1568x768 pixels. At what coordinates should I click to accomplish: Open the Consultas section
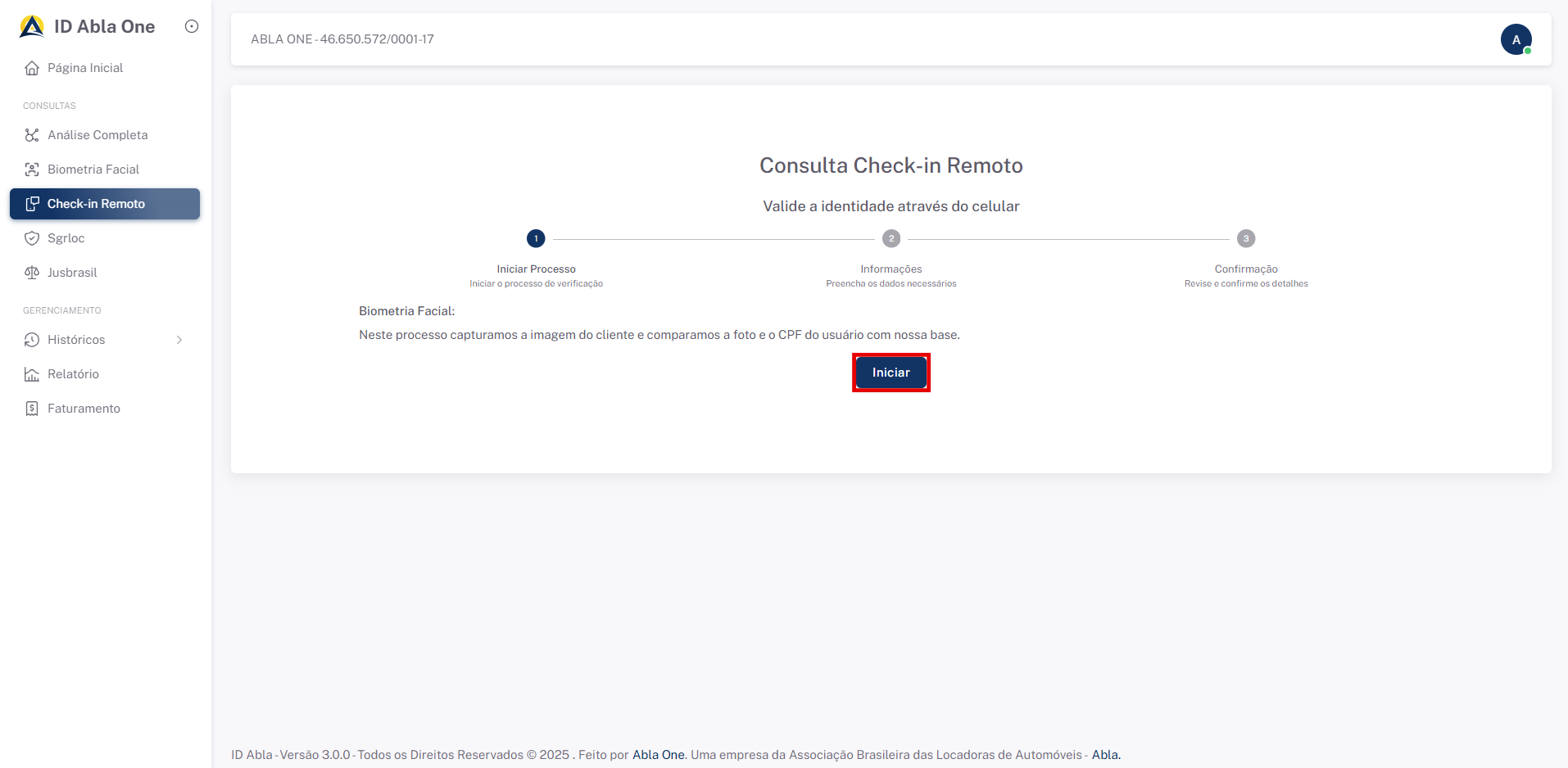coord(48,105)
